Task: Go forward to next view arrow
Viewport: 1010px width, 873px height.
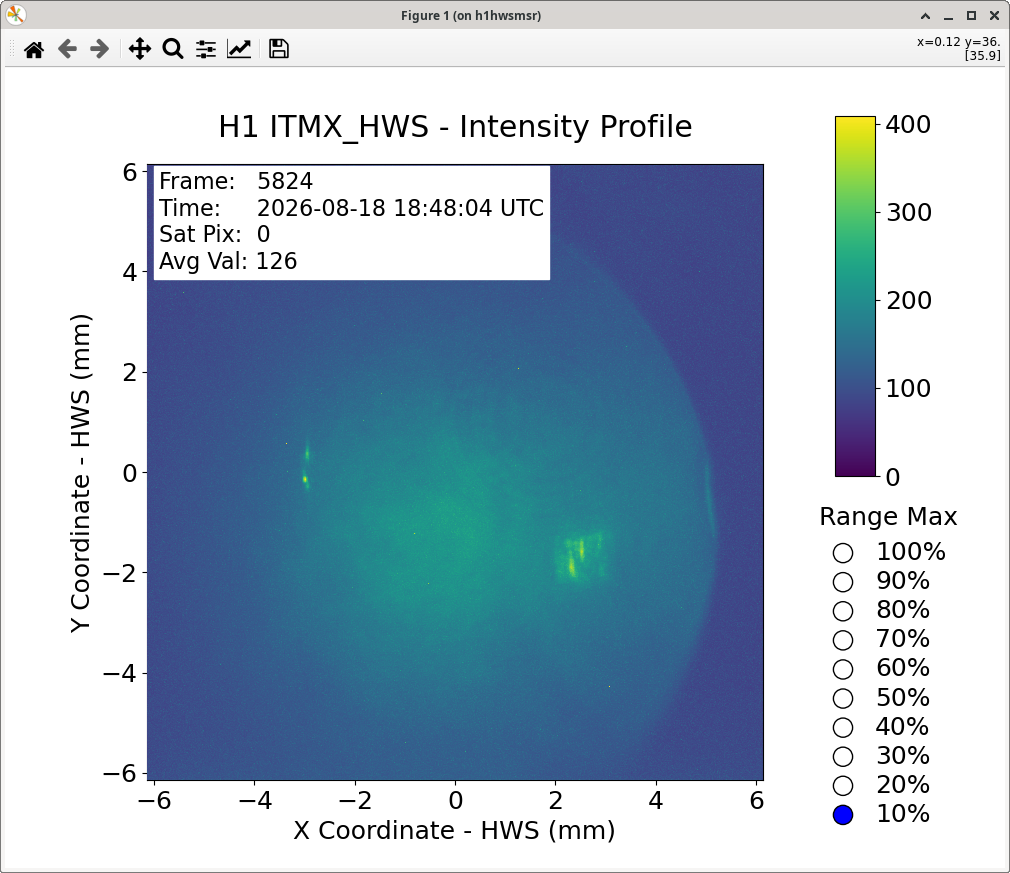Action: 99,49
